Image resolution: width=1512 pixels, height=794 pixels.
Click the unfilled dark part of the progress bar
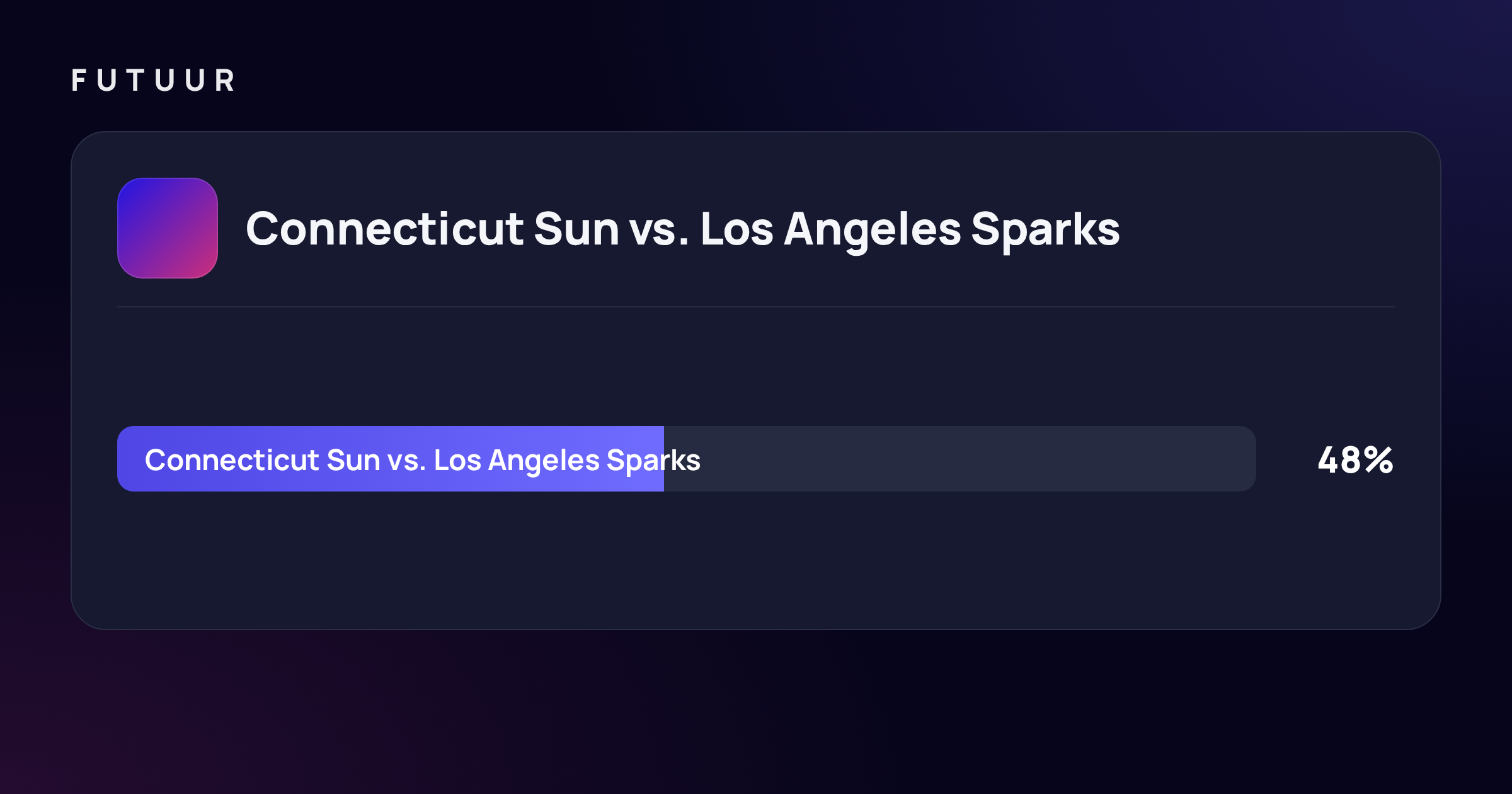click(960, 459)
